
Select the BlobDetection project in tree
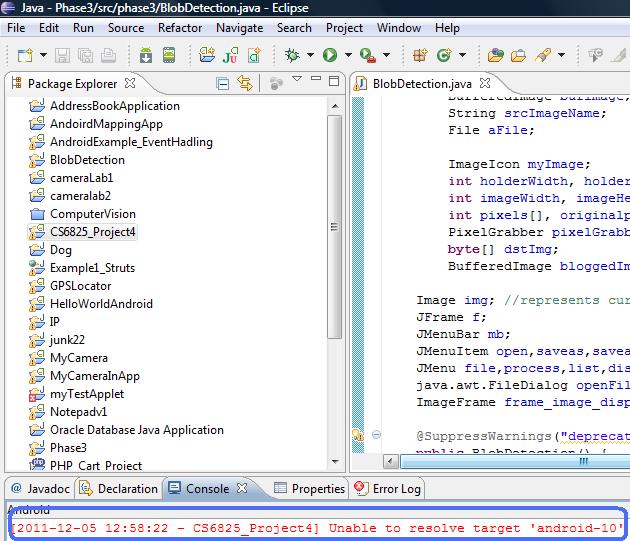tap(87, 160)
